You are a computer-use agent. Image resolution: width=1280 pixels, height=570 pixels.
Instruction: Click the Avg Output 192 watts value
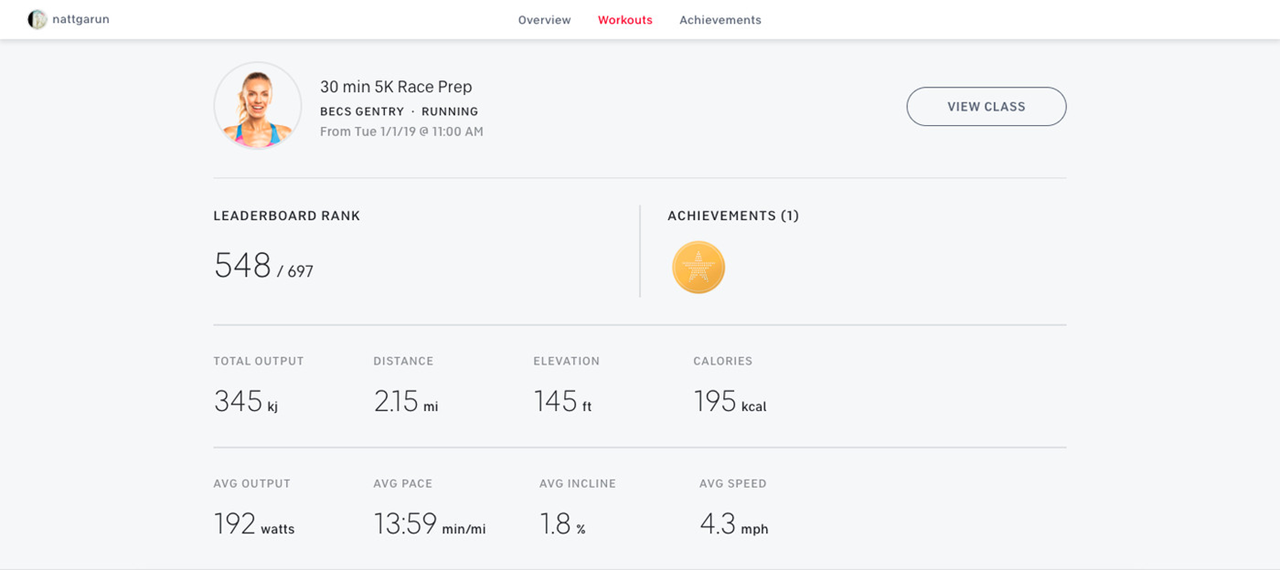(254, 524)
